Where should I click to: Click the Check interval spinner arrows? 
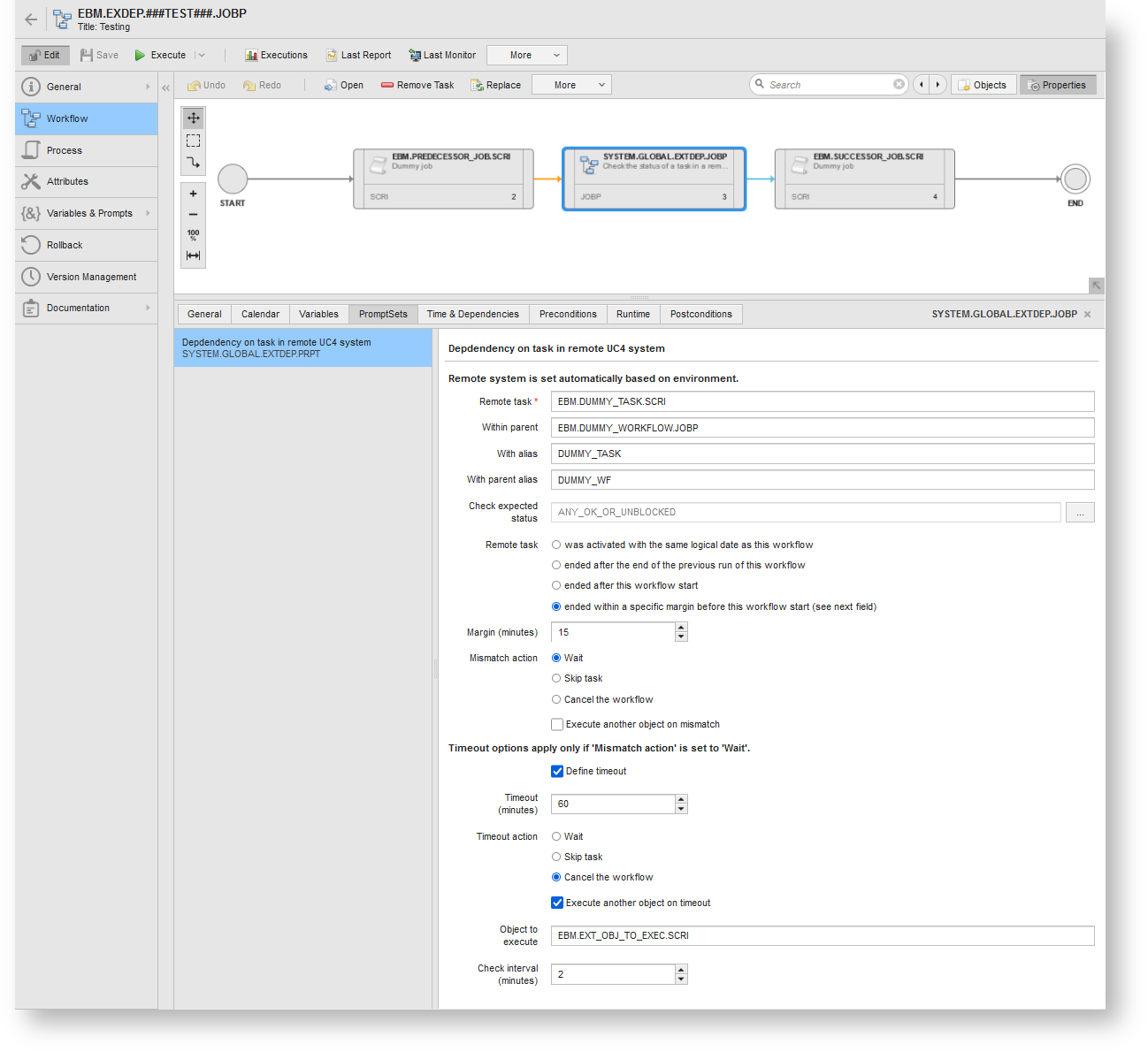(681, 974)
